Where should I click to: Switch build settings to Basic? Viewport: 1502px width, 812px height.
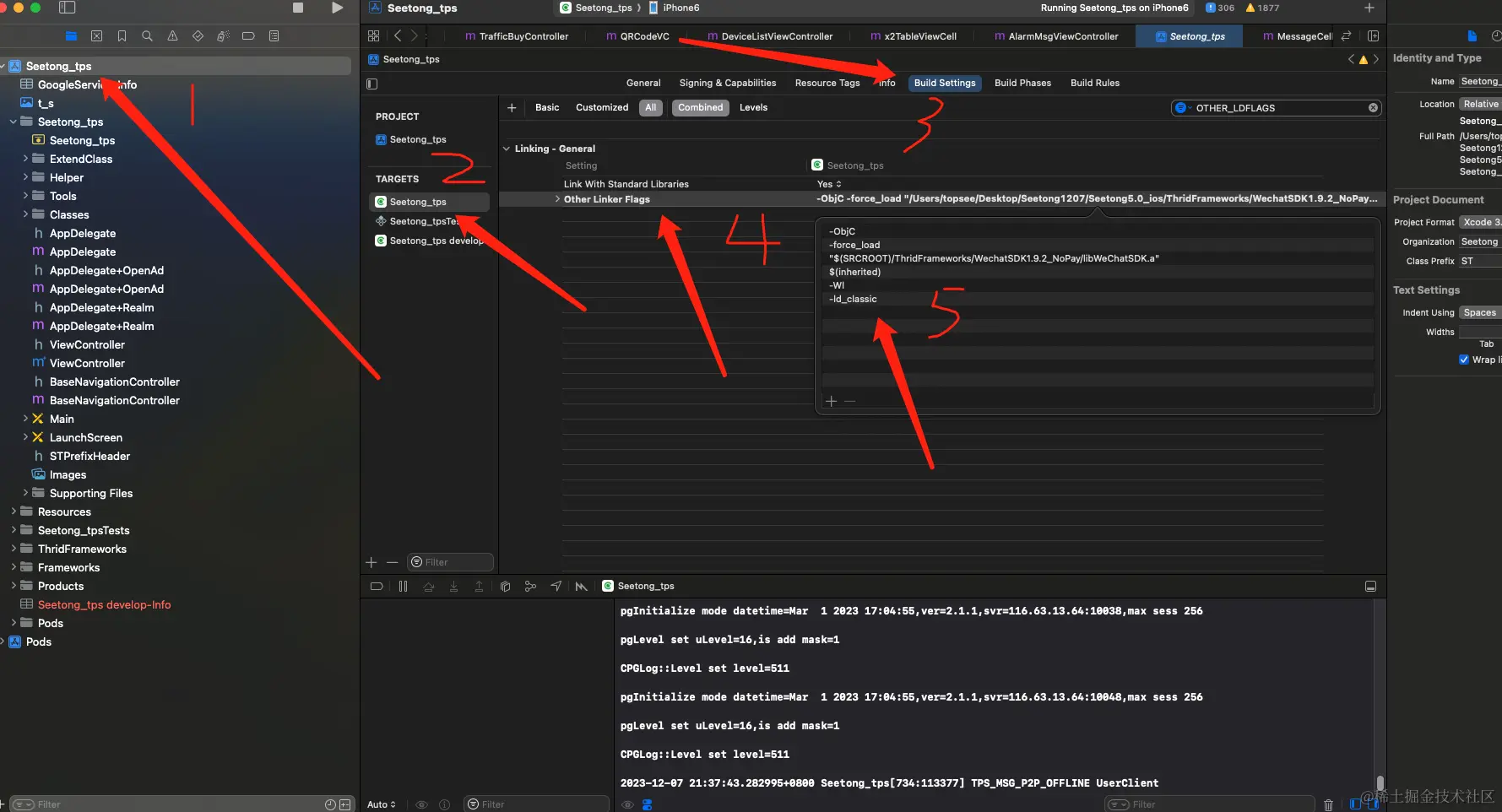pos(547,108)
